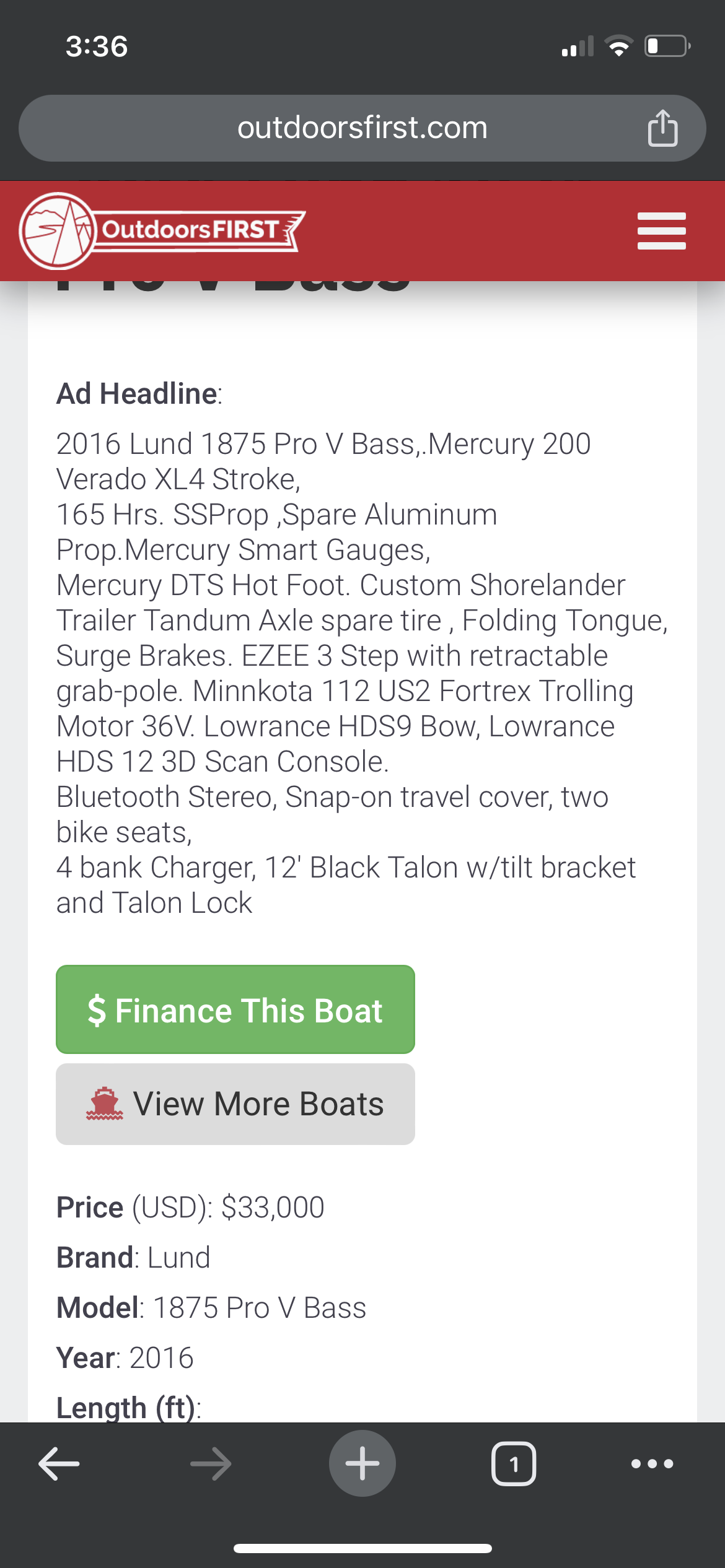This screenshot has height=1568, width=725.
Task: Open the hamburger navigation menu
Action: click(x=661, y=231)
